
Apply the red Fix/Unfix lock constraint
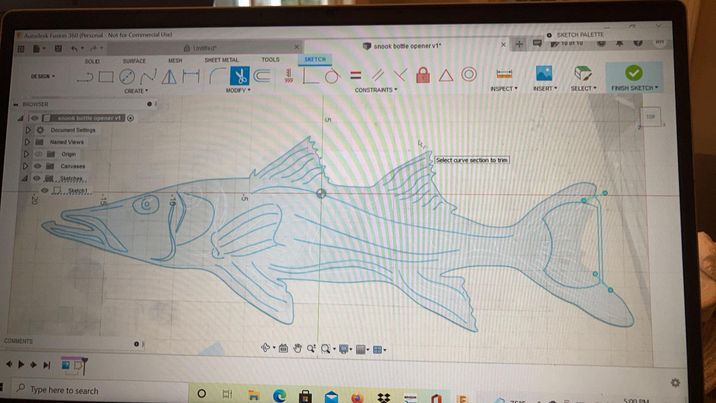coord(422,76)
